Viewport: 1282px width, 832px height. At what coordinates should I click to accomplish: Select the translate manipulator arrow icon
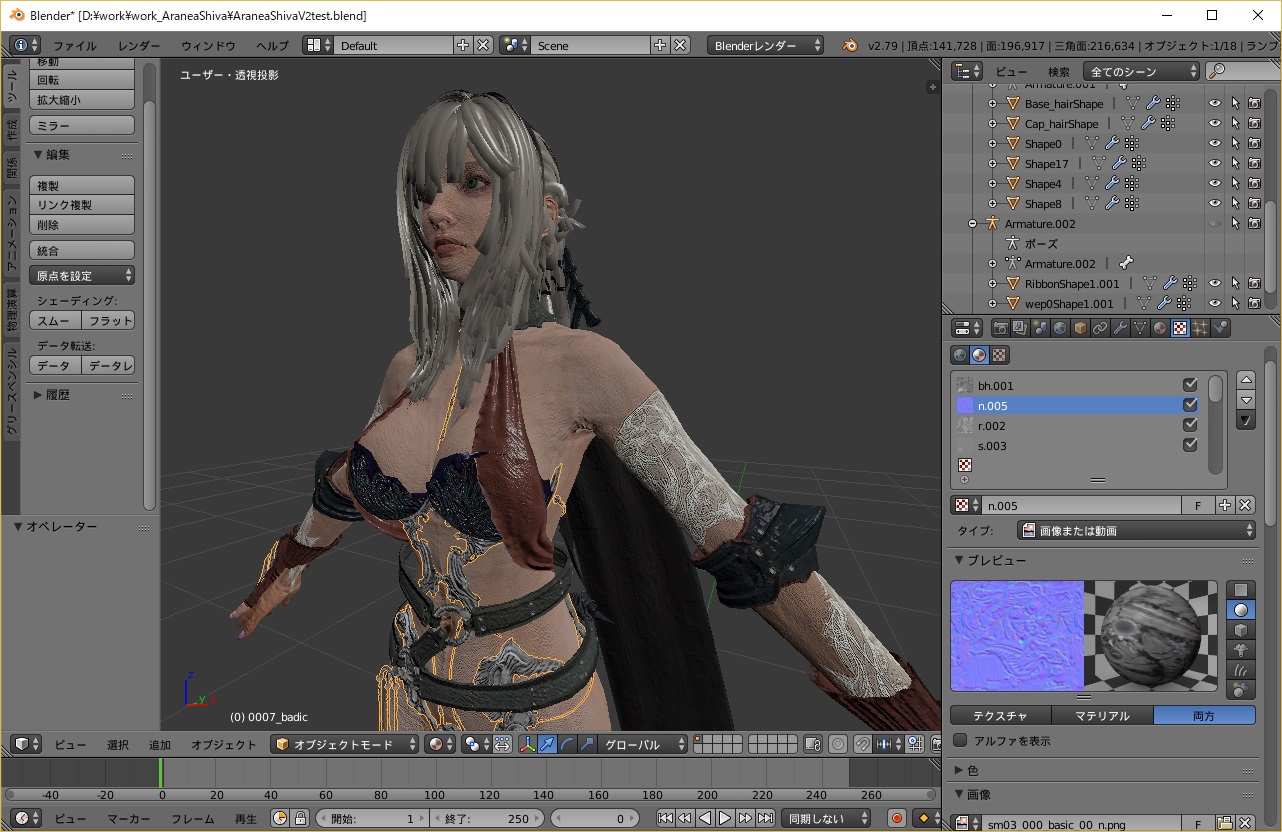548,744
